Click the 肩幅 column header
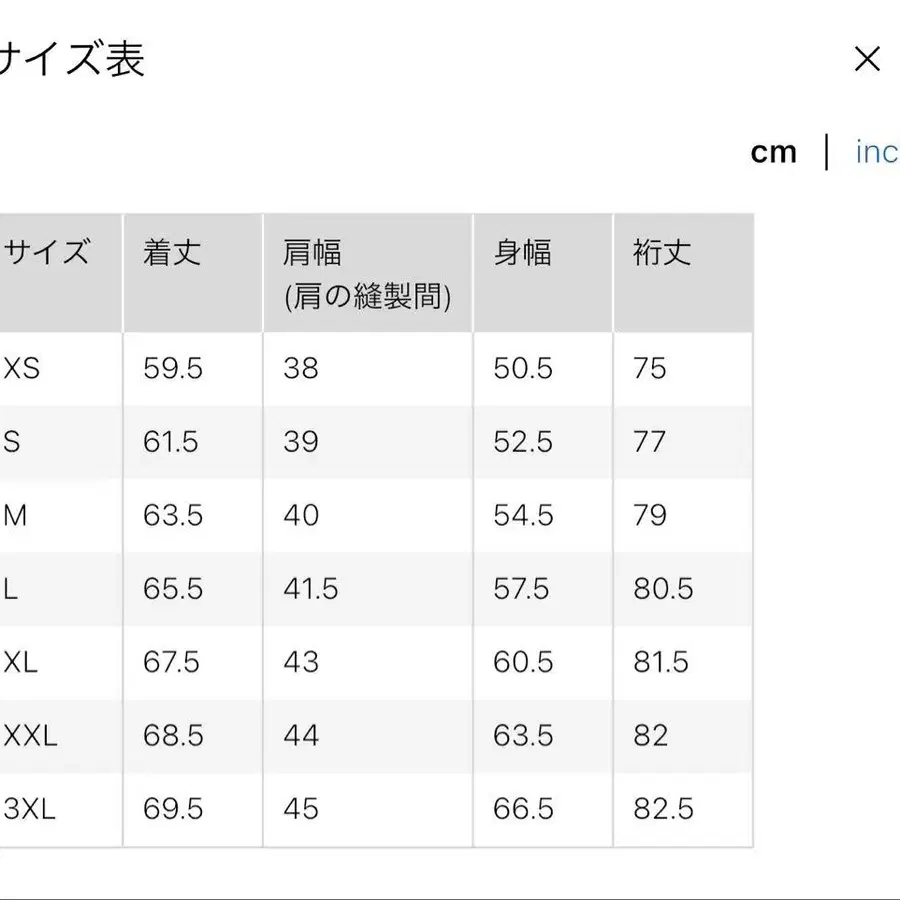This screenshot has height=900, width=900. point(313,254)
